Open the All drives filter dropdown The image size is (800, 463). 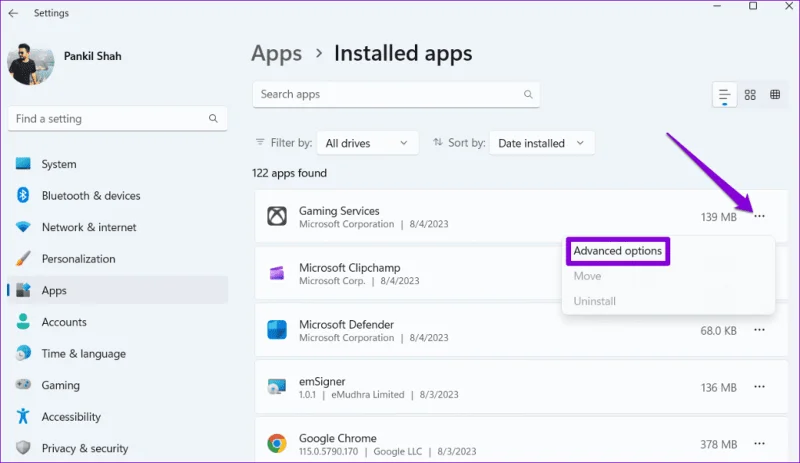tap(367, 143)
